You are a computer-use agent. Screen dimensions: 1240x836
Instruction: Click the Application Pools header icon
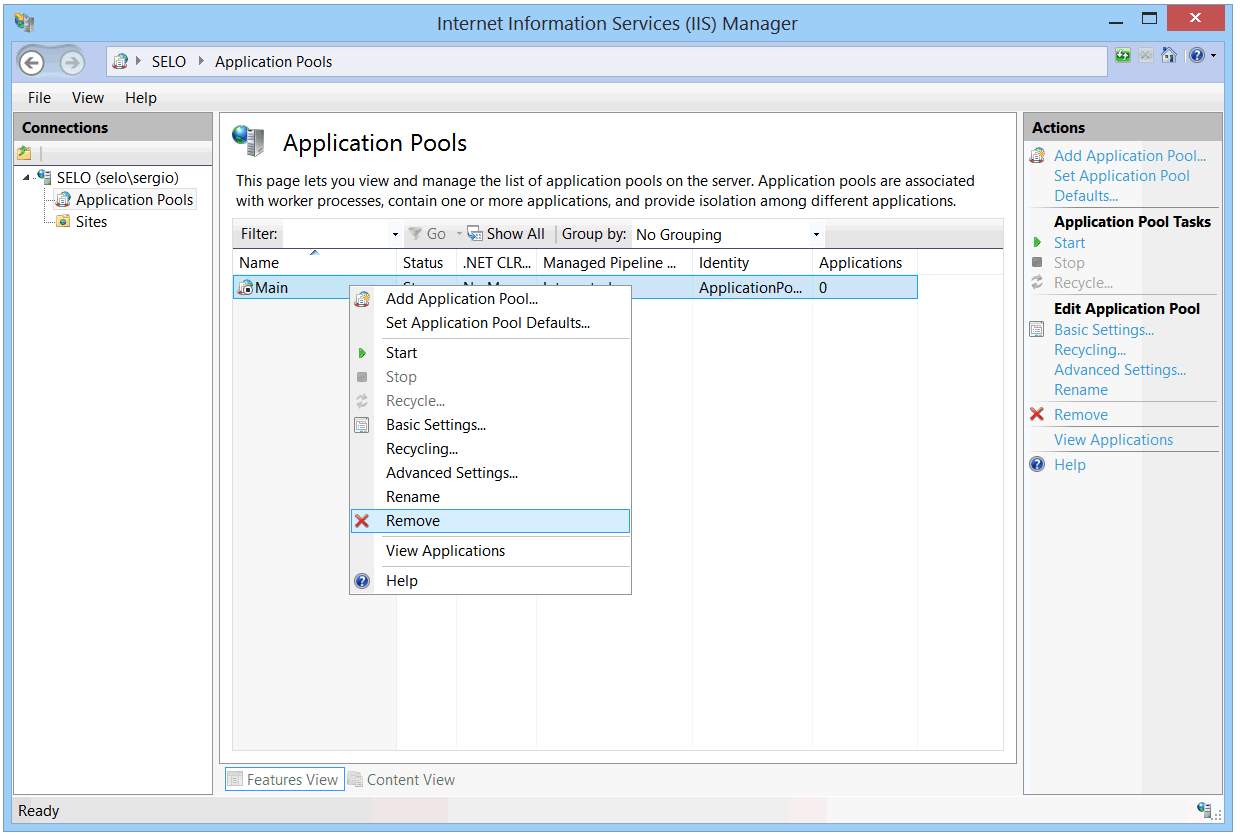pos(249,141)
